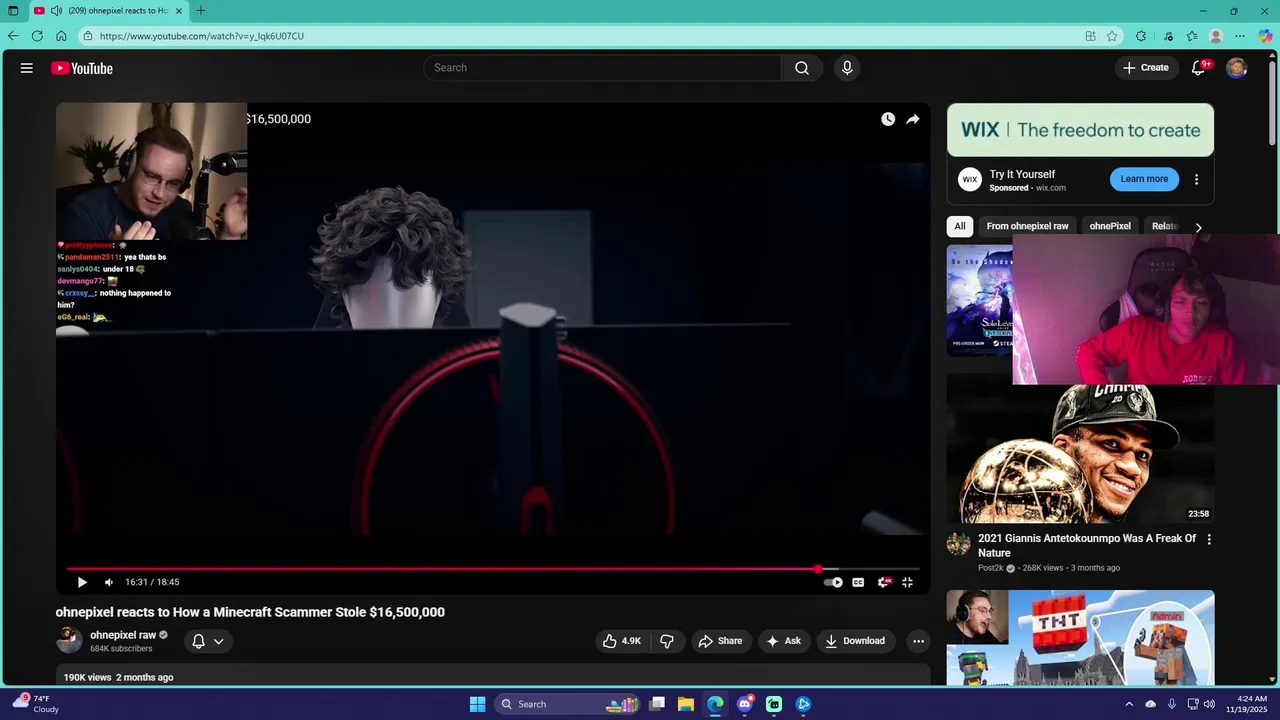Click the Create button
1280x720 pixels.
coord(1146,68)
